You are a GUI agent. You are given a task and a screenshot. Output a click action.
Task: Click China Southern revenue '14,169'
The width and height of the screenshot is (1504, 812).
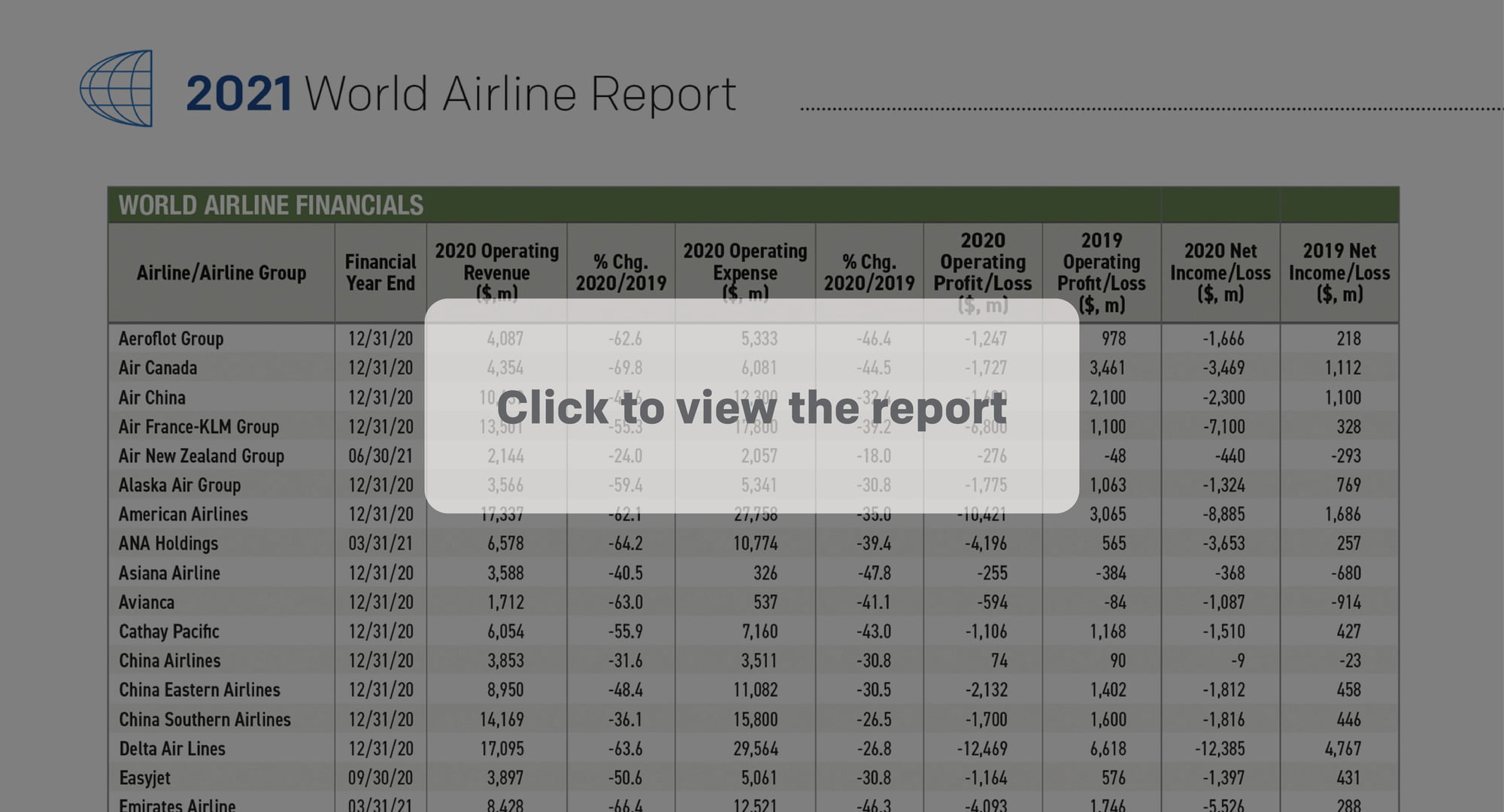(502, 720)
